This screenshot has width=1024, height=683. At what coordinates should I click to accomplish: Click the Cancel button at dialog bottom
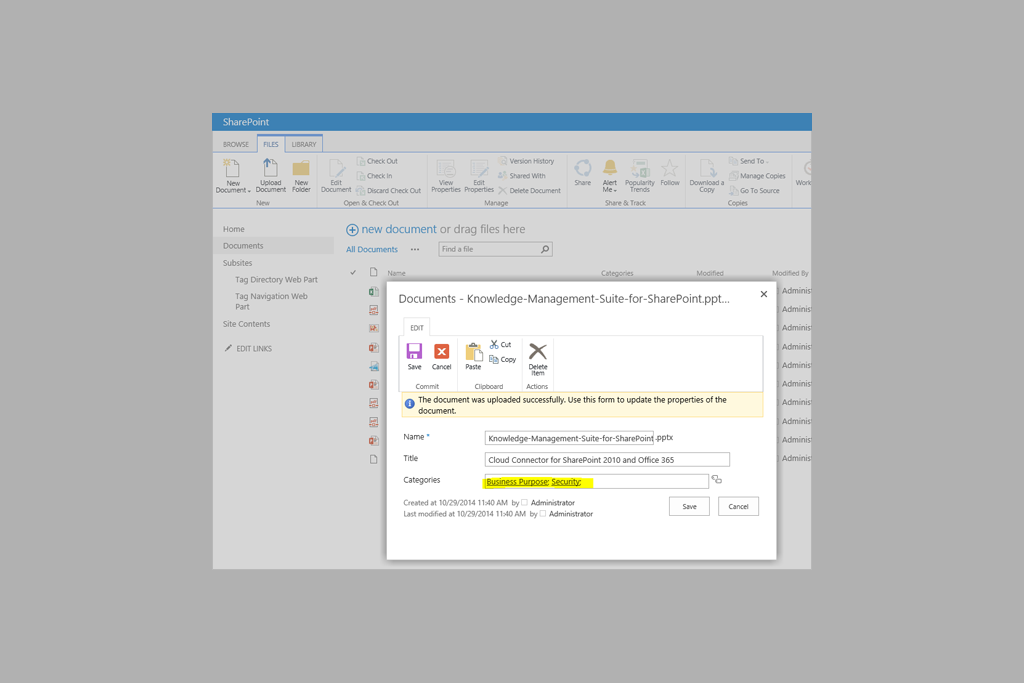coord(738,506)
